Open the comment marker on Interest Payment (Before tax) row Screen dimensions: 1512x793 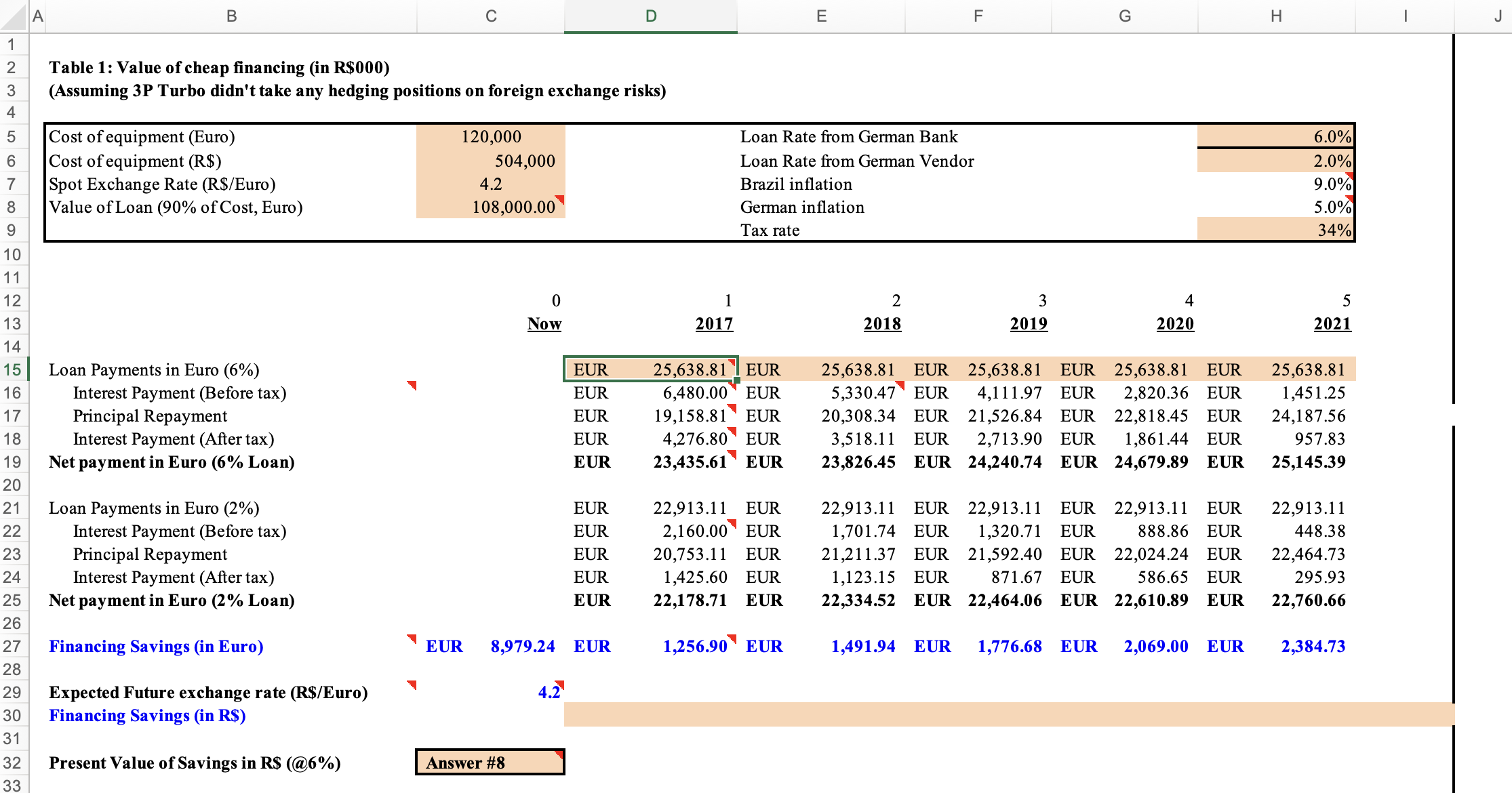[412, 386]
